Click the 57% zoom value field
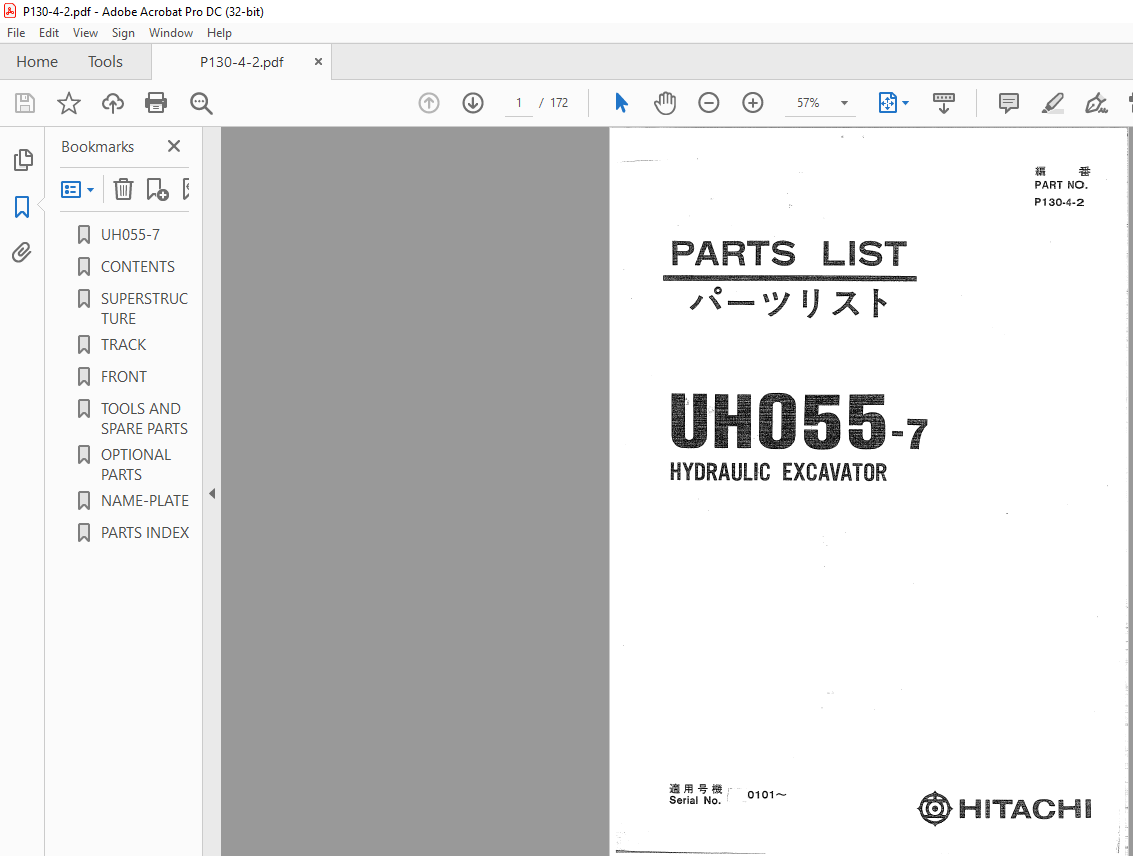This screenshot has height=856, width=1133. (x=809, y=103)
